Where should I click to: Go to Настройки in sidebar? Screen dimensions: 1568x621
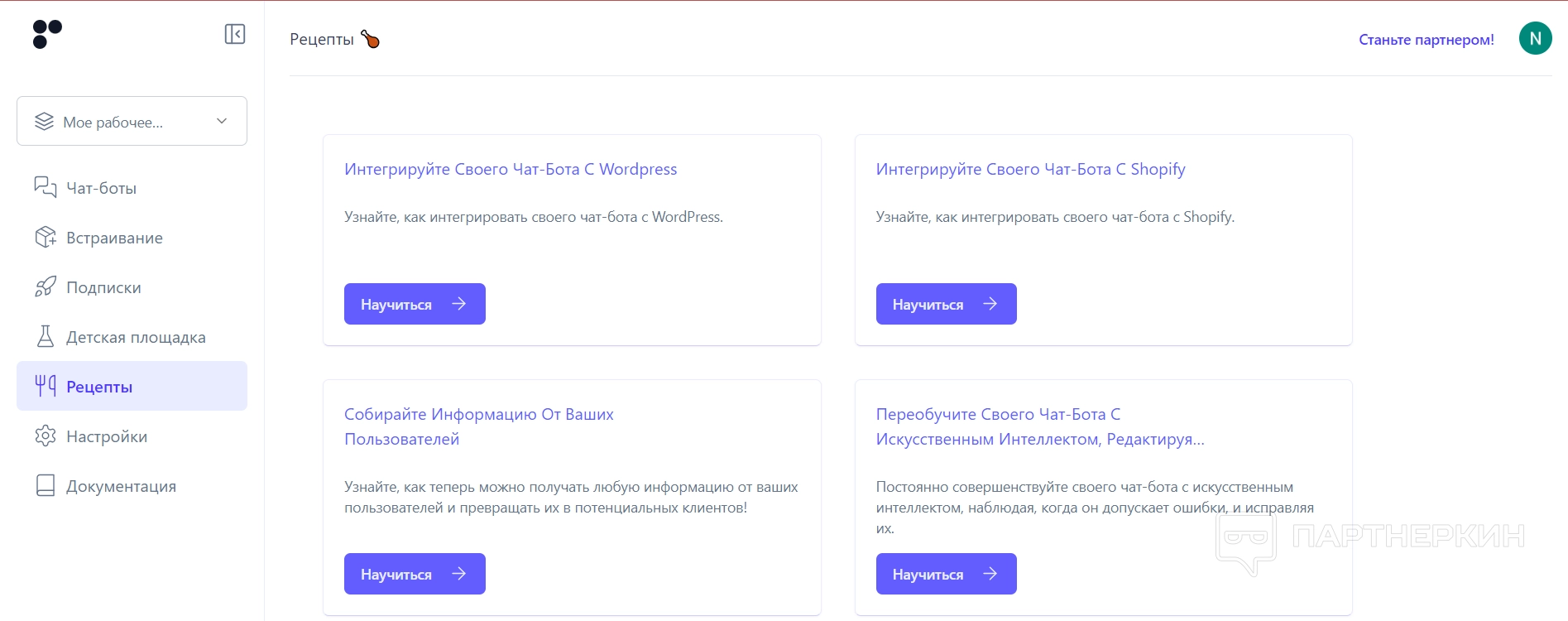107,436
